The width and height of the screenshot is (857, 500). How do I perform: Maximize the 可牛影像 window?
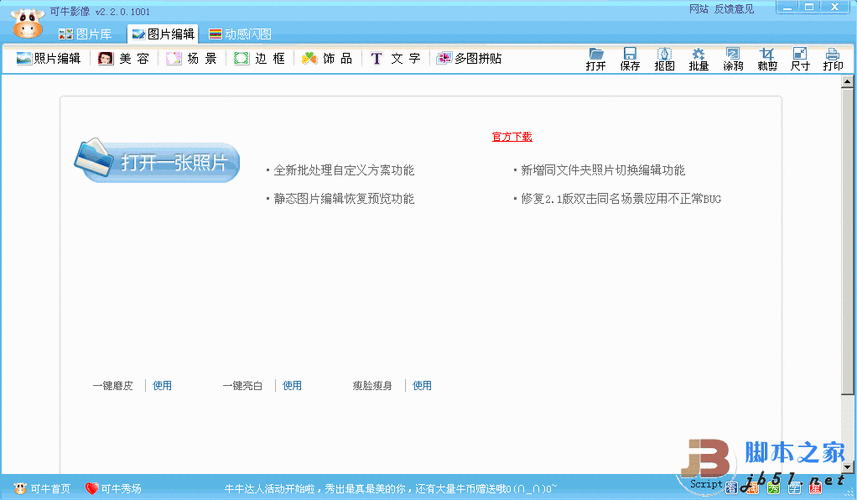pos(809,7)
